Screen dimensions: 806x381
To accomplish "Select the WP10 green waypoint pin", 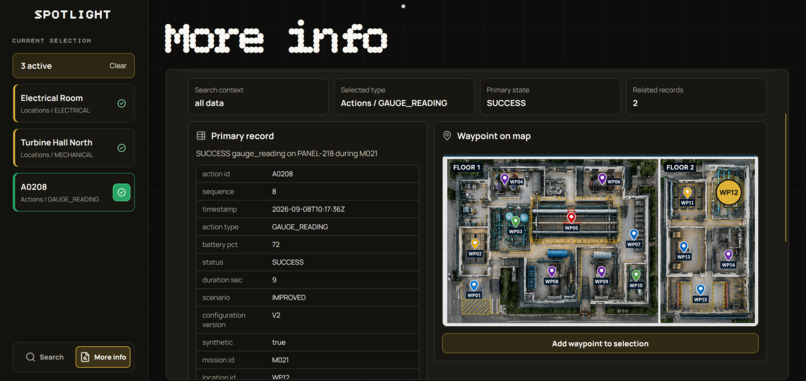I will point(636,275).
